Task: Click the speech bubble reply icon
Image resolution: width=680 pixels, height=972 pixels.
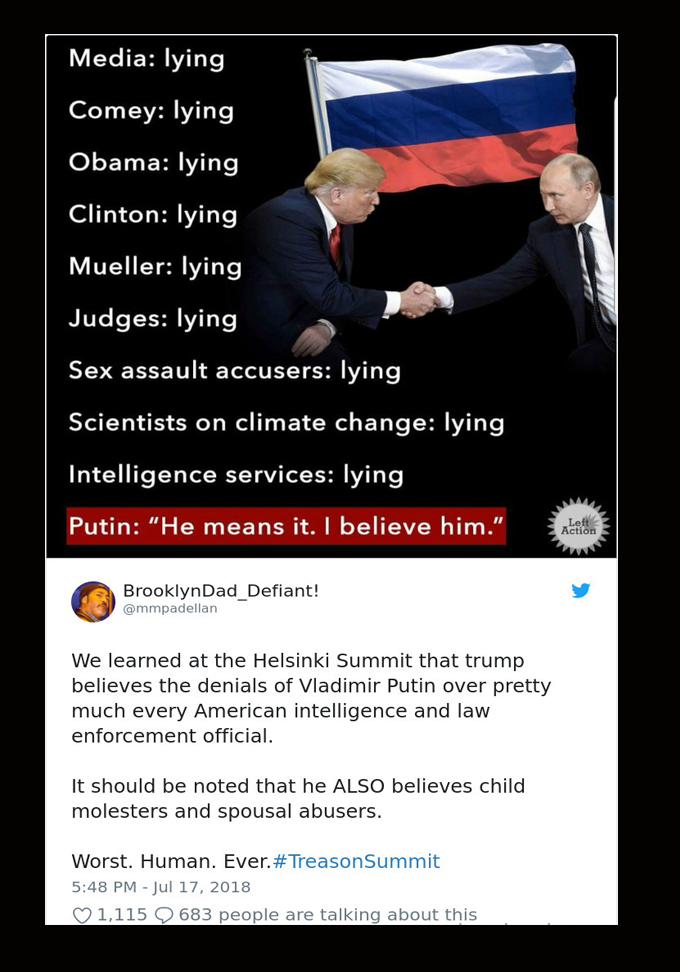Action: 164,915
